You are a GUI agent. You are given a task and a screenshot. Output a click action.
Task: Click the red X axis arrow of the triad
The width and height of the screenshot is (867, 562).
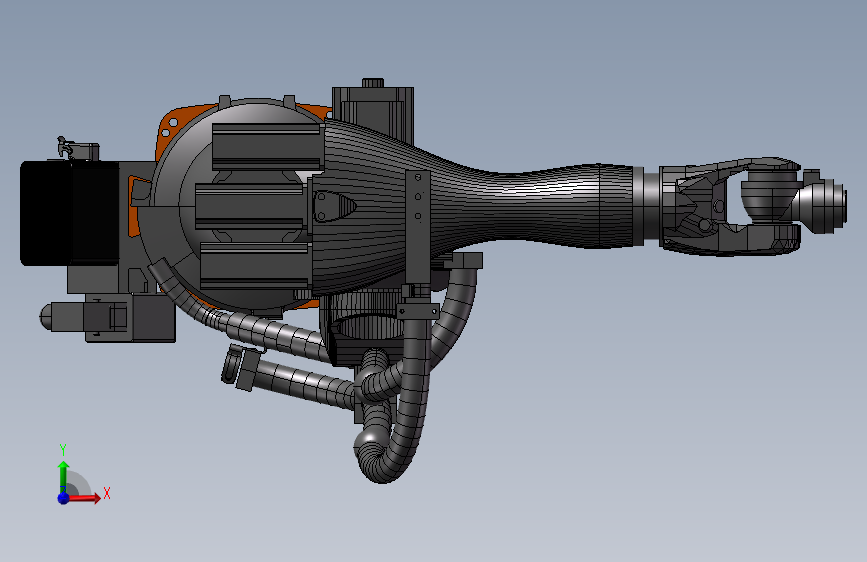[84, 498]
